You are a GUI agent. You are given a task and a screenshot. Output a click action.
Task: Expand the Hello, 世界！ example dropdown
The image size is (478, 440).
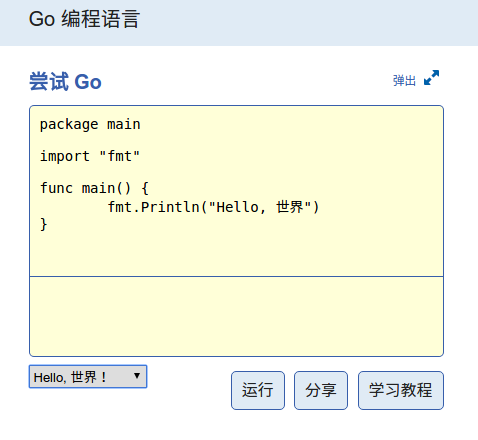pyautogui.click(x=88, y=377)
